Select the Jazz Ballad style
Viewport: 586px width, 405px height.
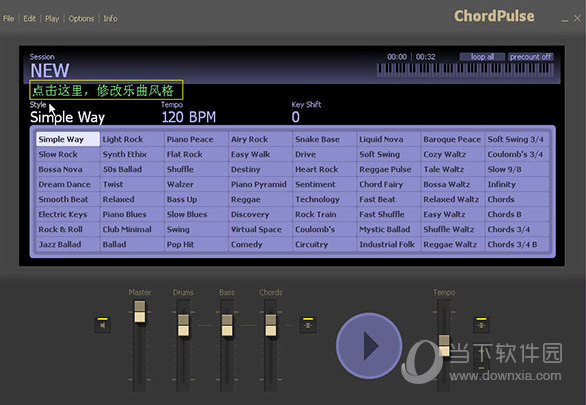(68, 244)
